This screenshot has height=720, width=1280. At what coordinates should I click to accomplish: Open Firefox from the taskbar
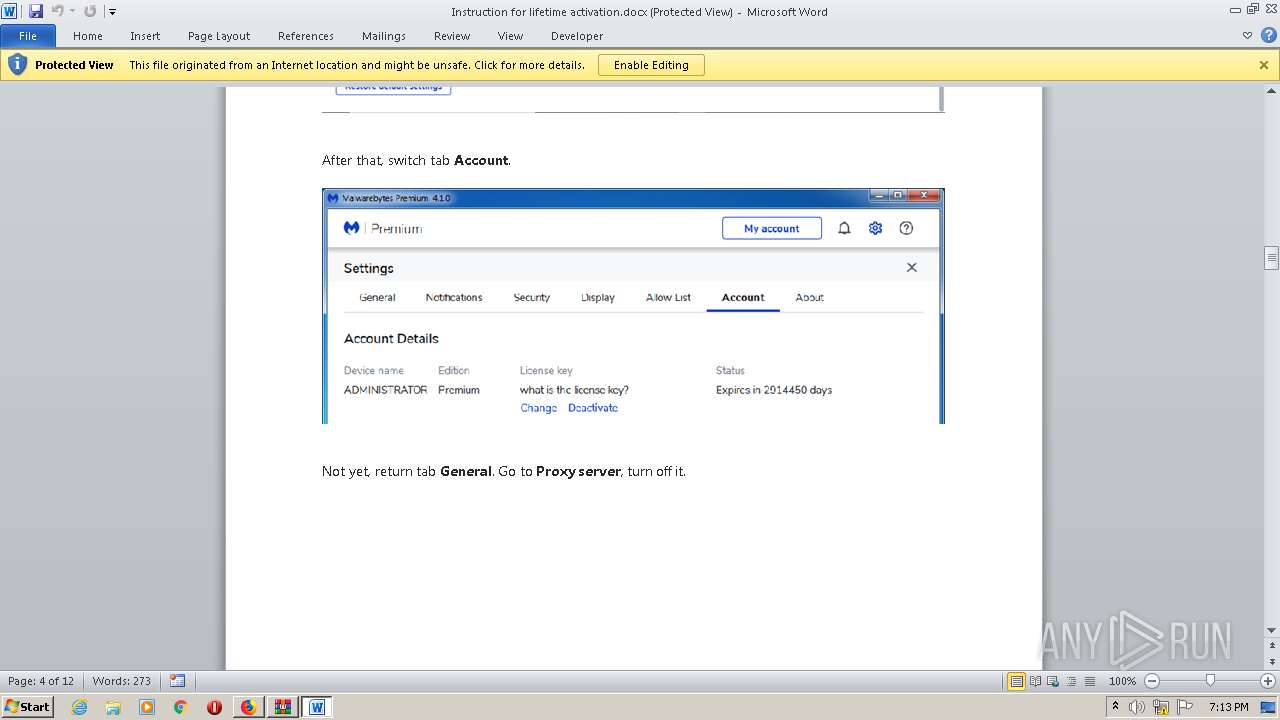pyautogui.click(x=248, y=707)
